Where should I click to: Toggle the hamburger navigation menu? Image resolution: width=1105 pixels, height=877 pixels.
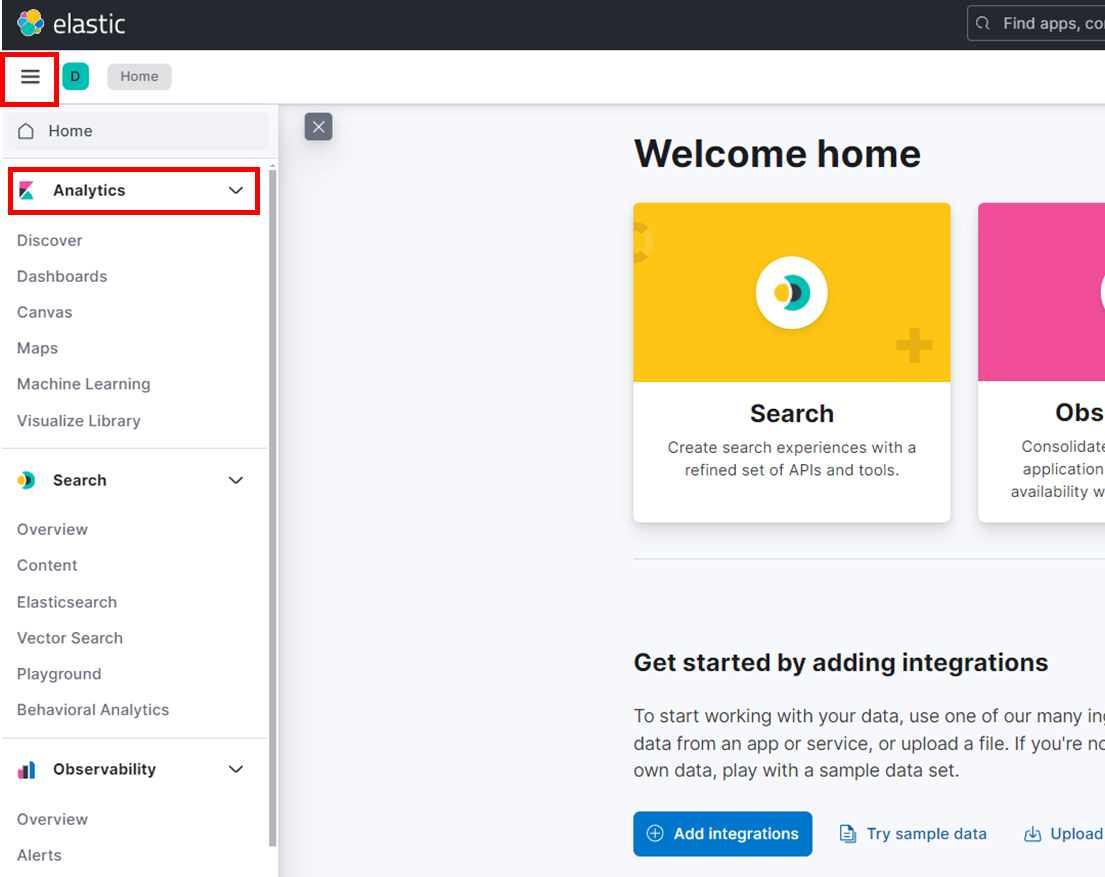(x=30, y=76)
